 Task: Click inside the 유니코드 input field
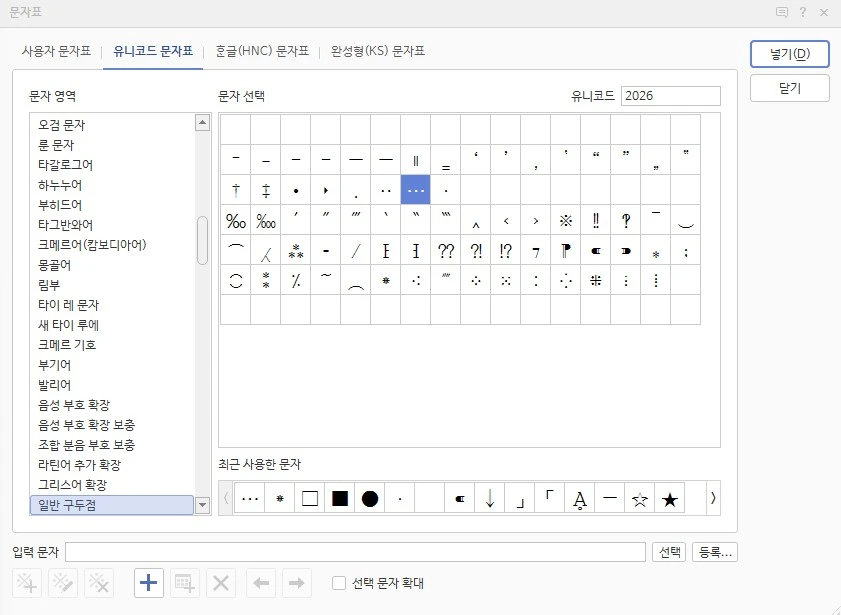tap(671, 95)
